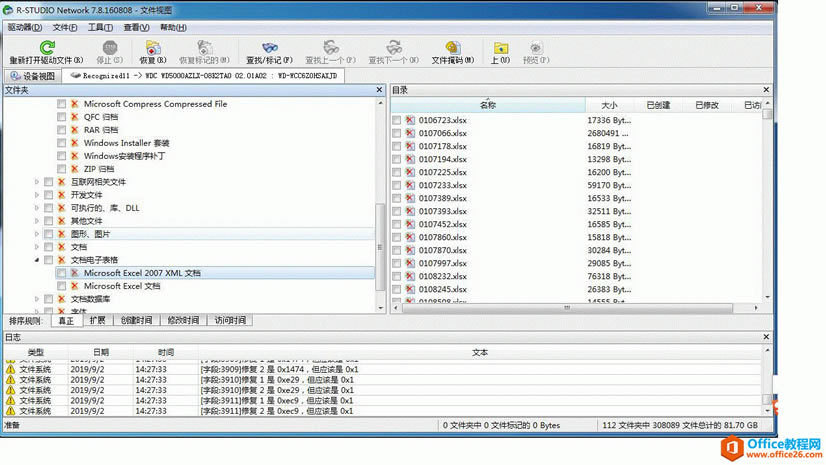Click the file icon of 0107066.xlsx
Viewport: 826px width, 465px height.
(x=409, y=133)
